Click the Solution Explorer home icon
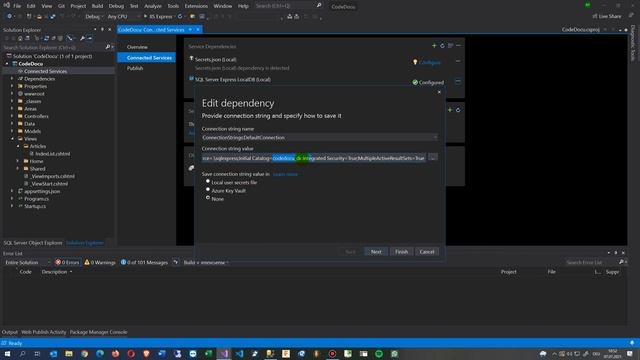 coord(20,38)
